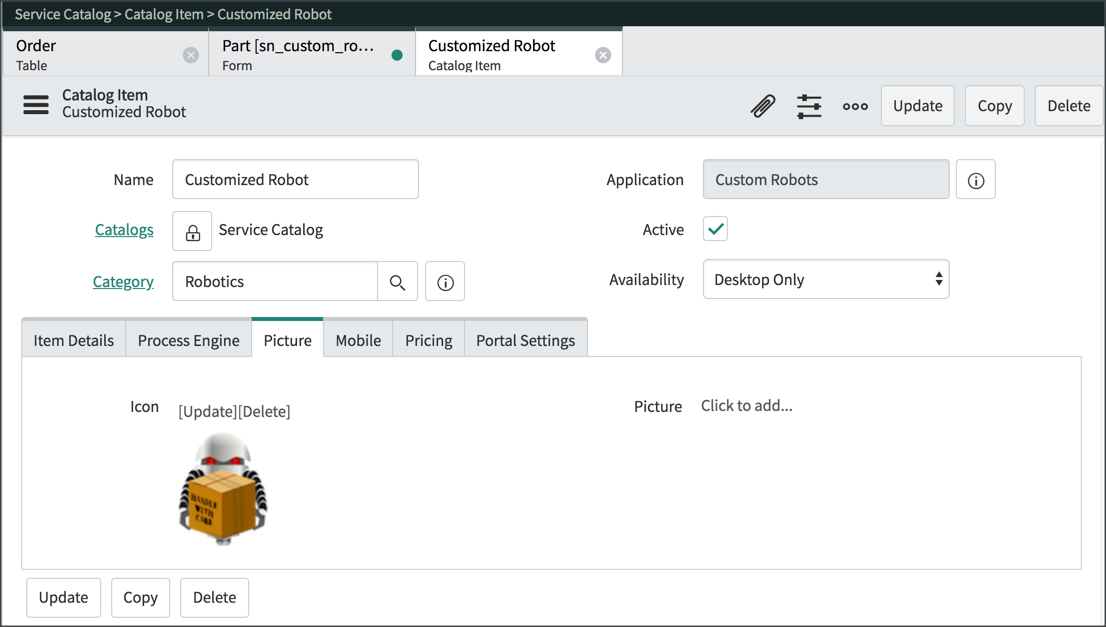Image resolution: width=1106 pixels, height=627 pixels.
Task: Search for a Category using the magnifier
Action: point(397,281)
